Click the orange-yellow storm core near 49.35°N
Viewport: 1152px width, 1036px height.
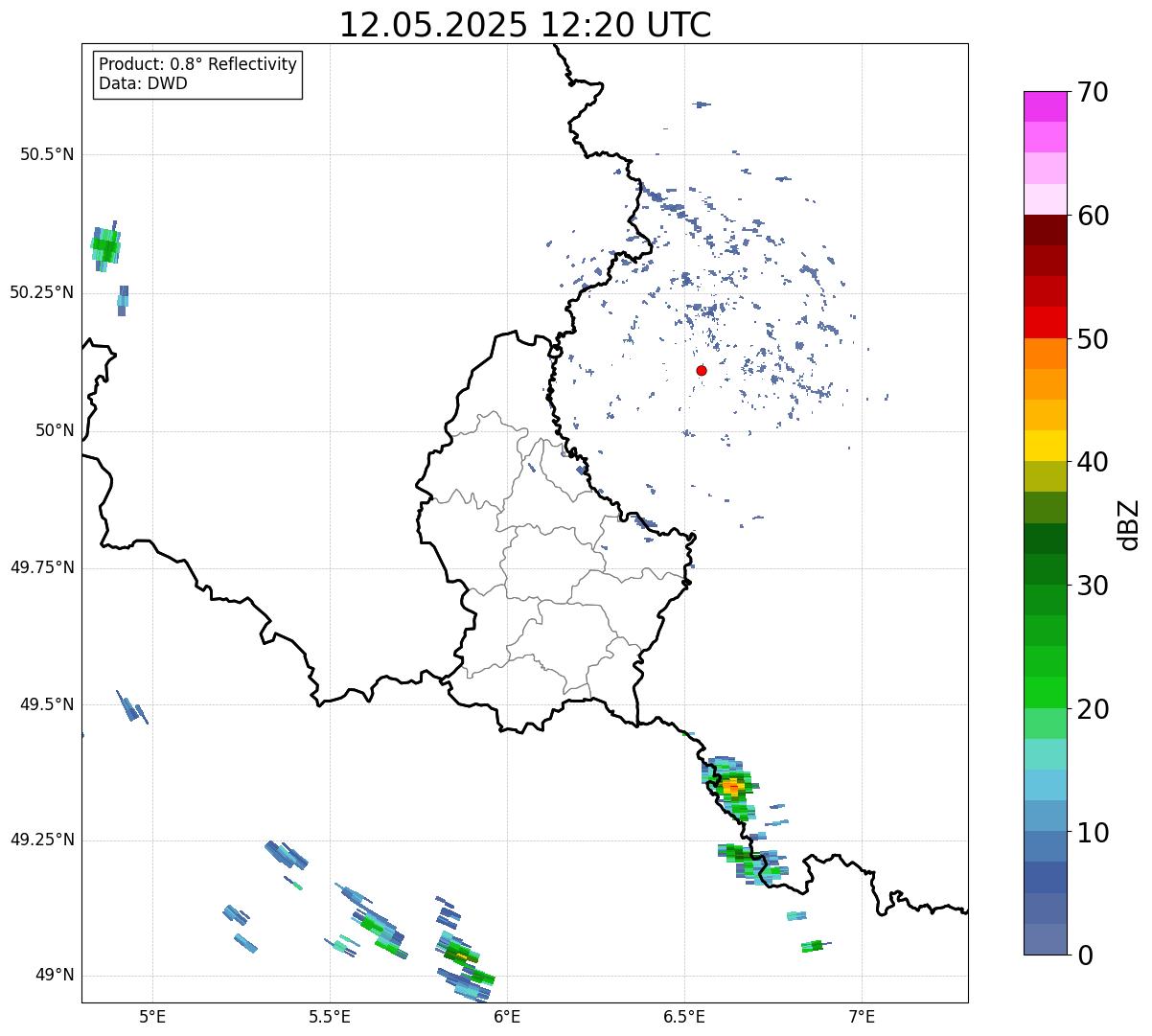(x=733, y=788)
